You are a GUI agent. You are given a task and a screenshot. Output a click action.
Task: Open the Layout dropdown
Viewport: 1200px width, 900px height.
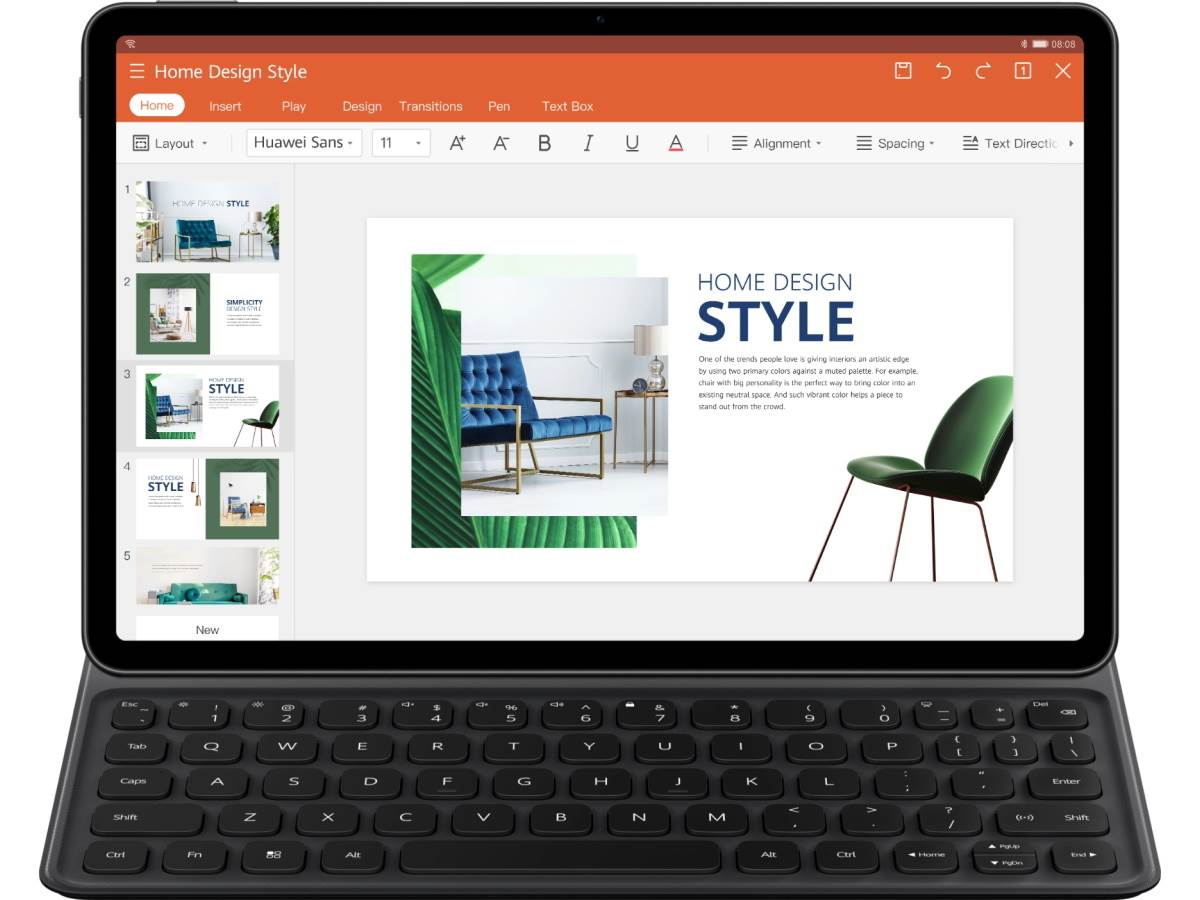pos(171,143)
